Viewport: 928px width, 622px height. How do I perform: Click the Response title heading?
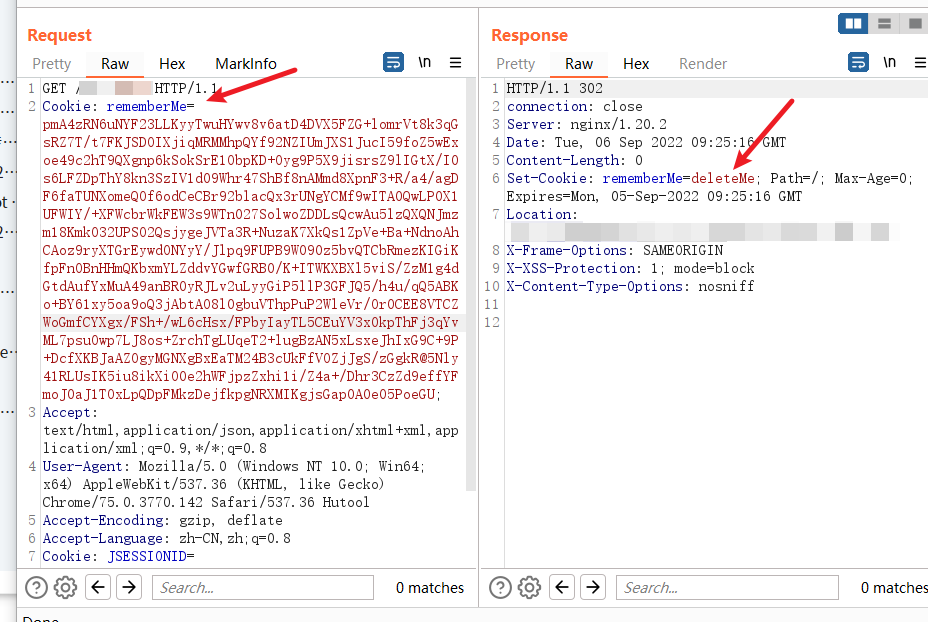(529, 36)
